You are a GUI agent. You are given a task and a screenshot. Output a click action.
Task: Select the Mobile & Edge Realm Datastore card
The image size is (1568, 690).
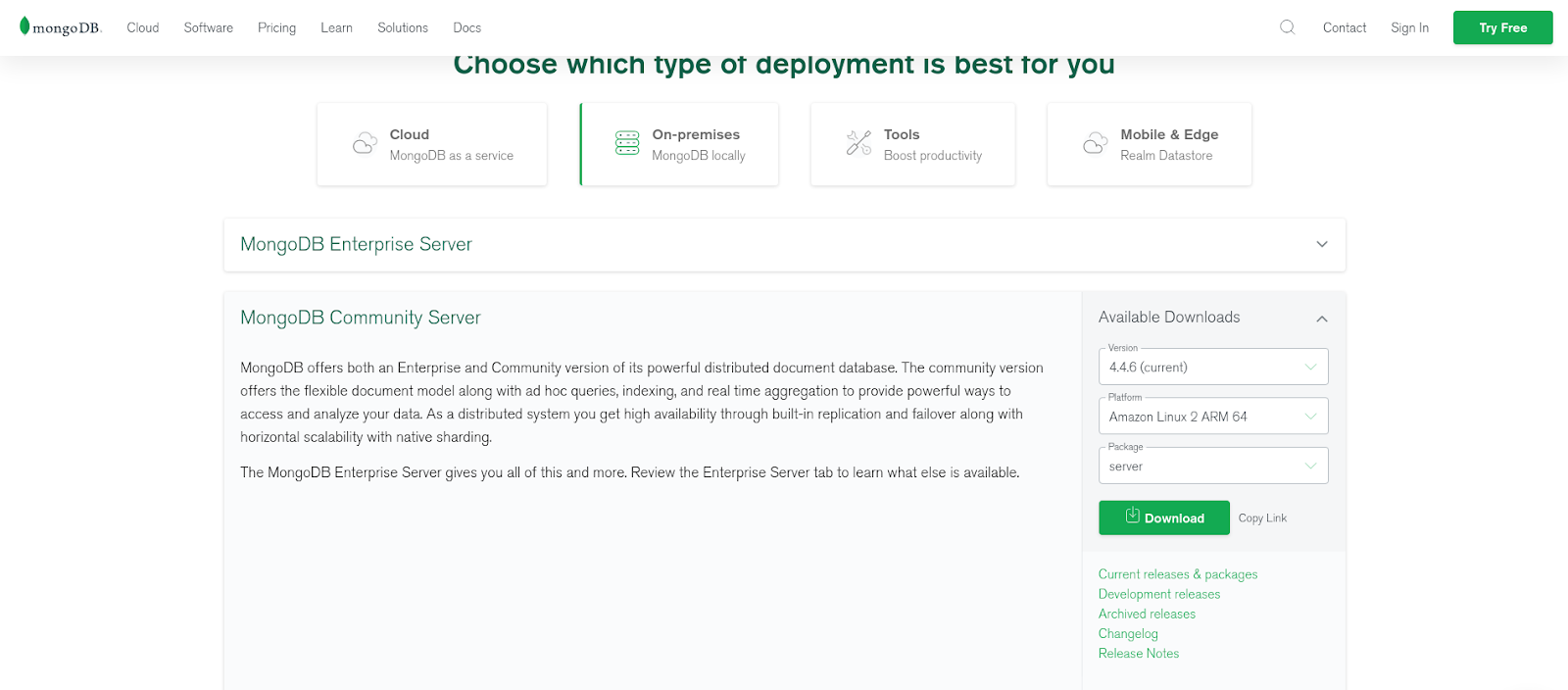click(1149, 144)
